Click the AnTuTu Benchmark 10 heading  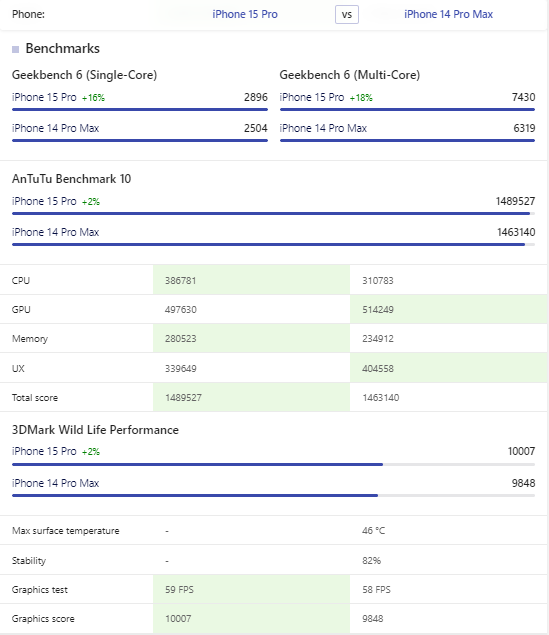(71, 179)
